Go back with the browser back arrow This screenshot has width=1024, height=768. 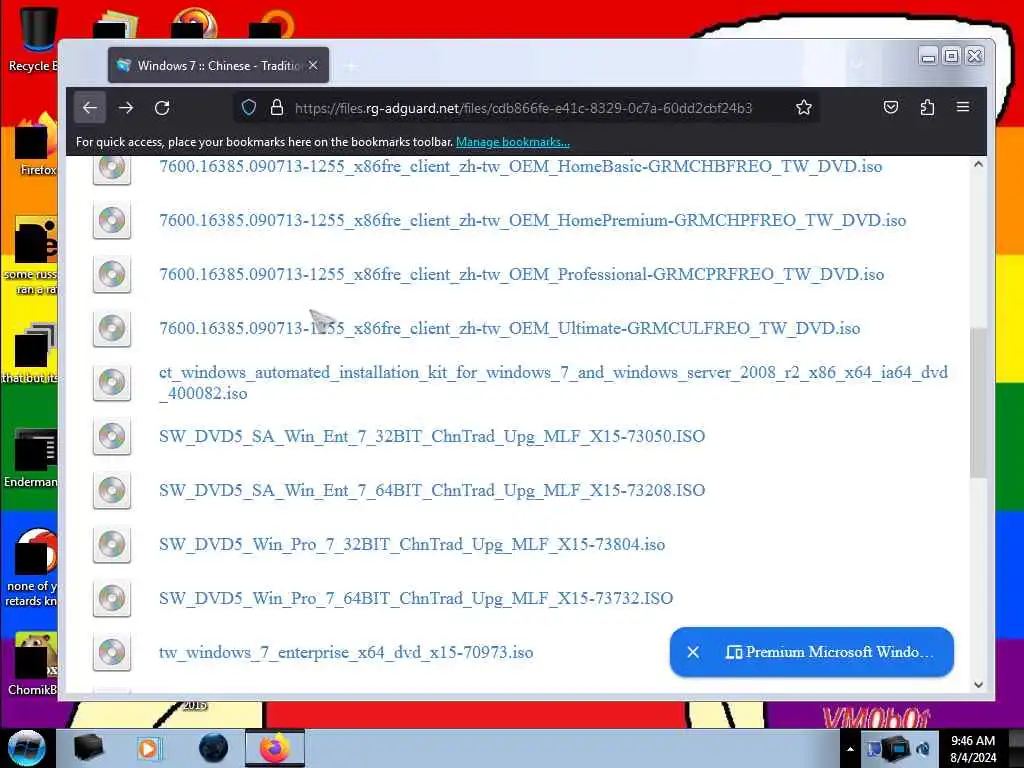click(90, 108)
